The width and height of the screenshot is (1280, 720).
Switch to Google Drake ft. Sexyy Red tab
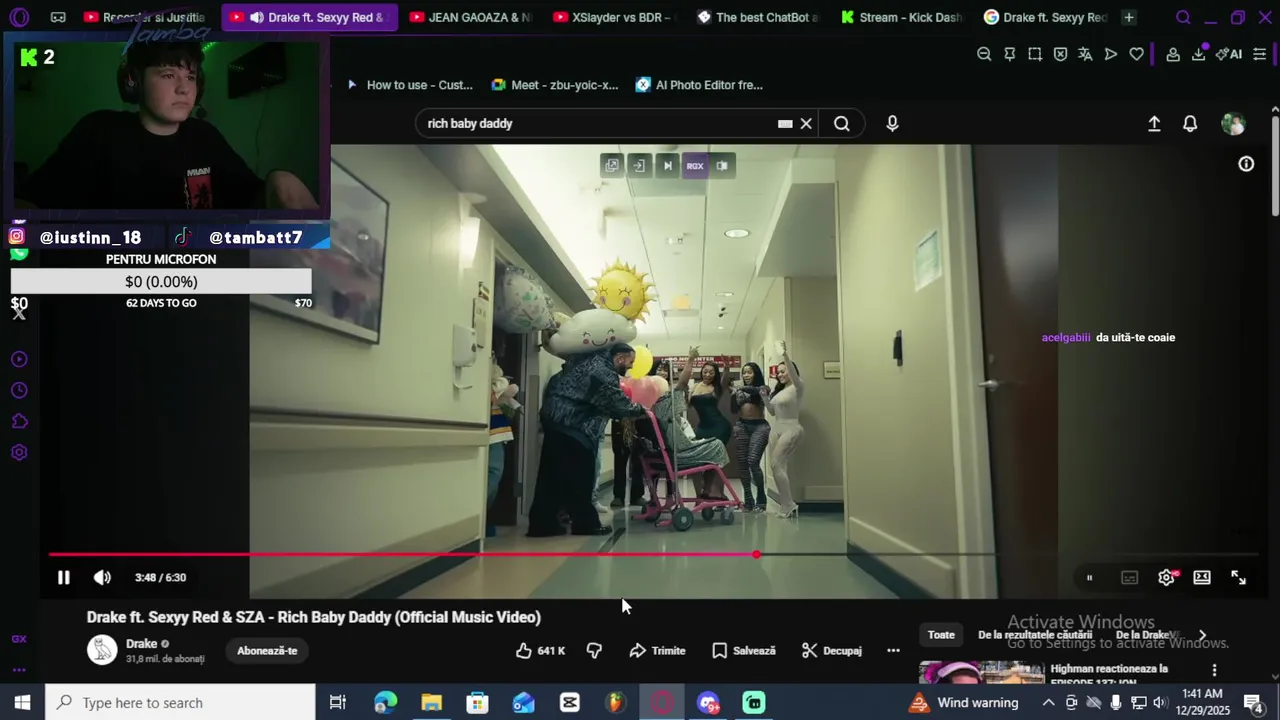1045,17
